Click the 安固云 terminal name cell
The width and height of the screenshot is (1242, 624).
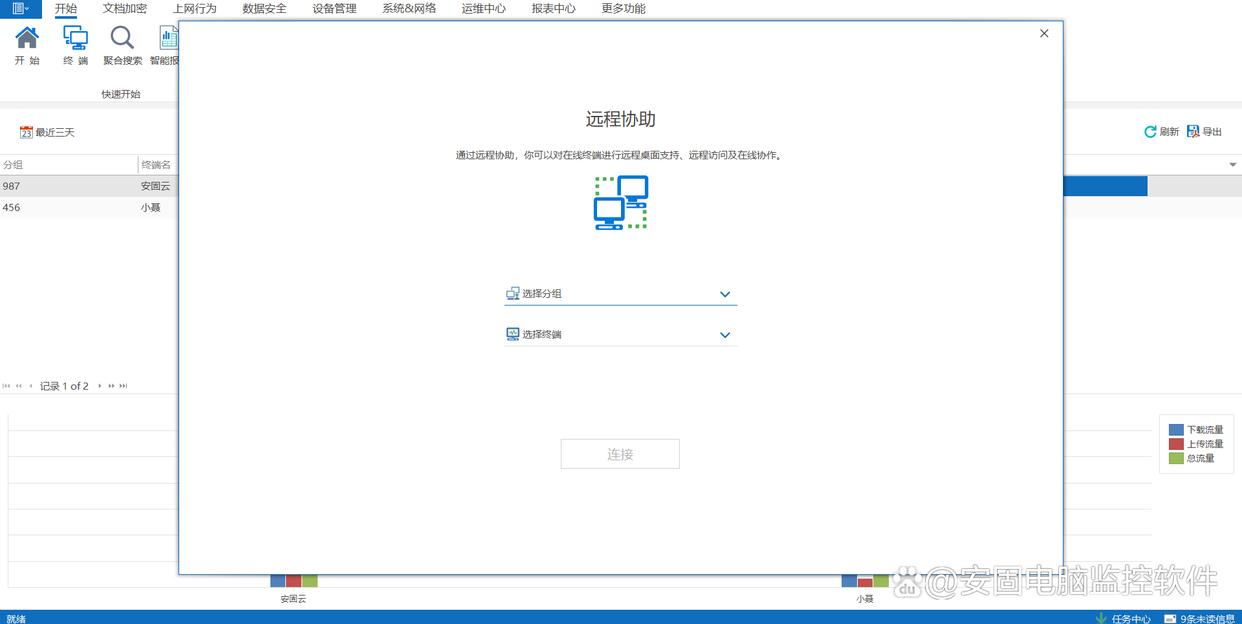[x=156, y=186]
